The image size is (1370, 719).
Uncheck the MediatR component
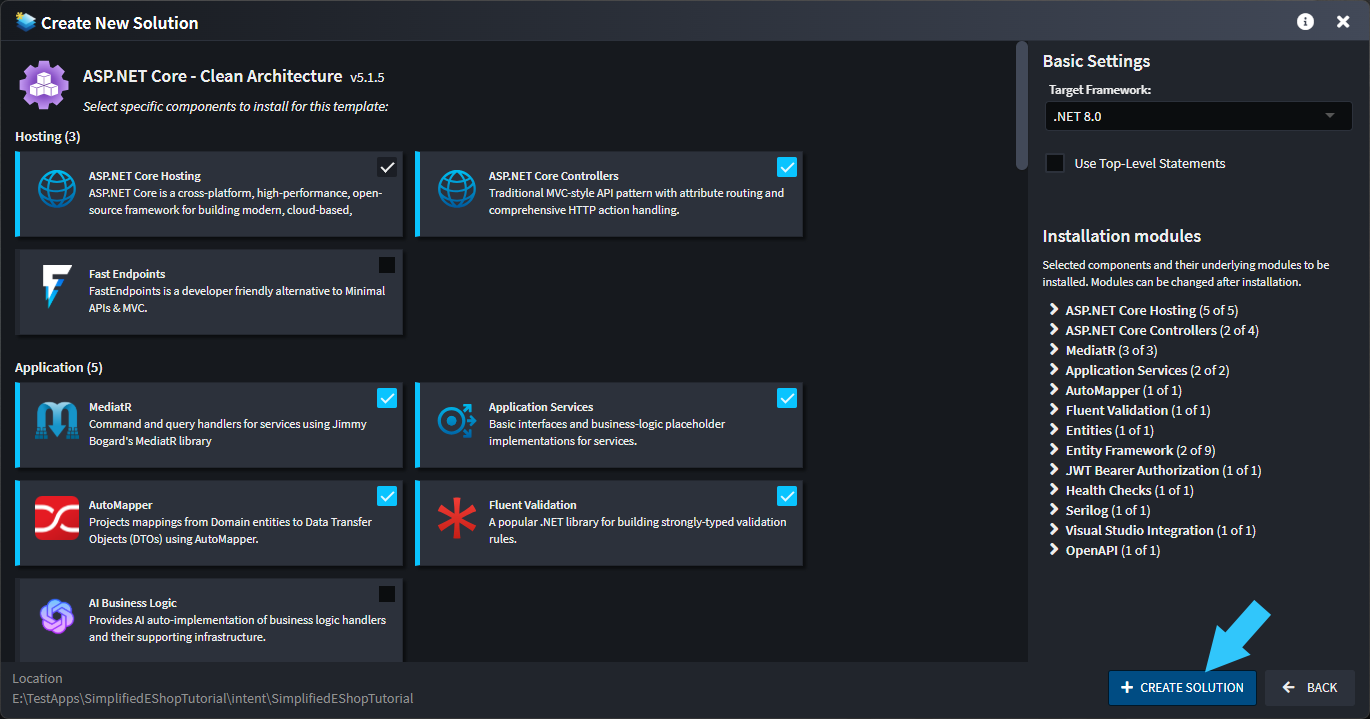(x=387, y=398)
